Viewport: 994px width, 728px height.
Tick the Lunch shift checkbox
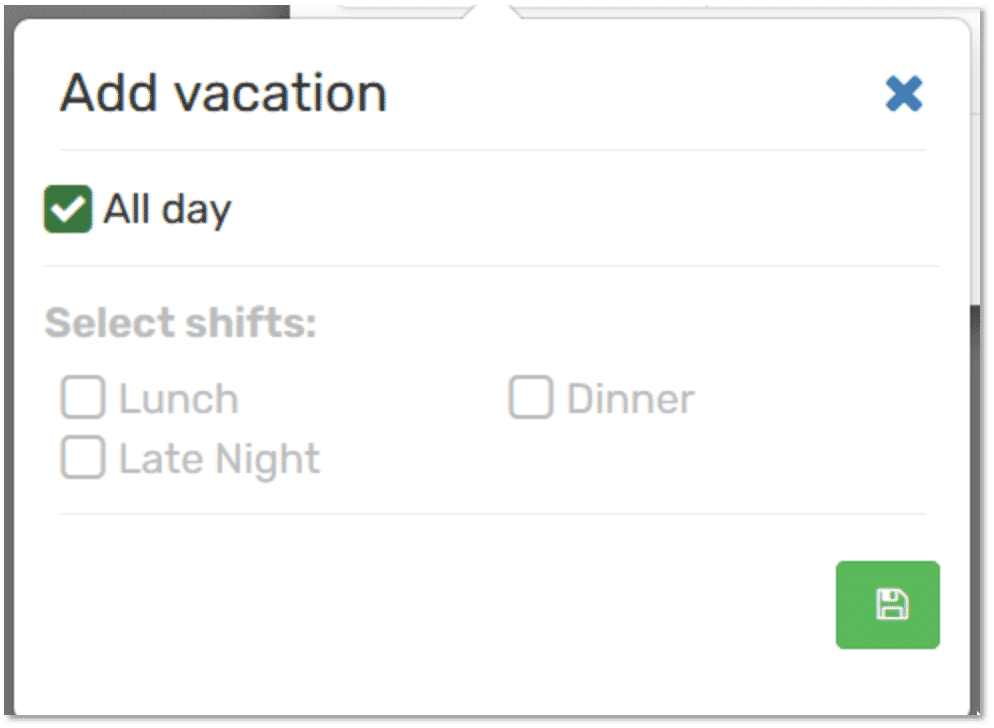[x=83, y=398]
